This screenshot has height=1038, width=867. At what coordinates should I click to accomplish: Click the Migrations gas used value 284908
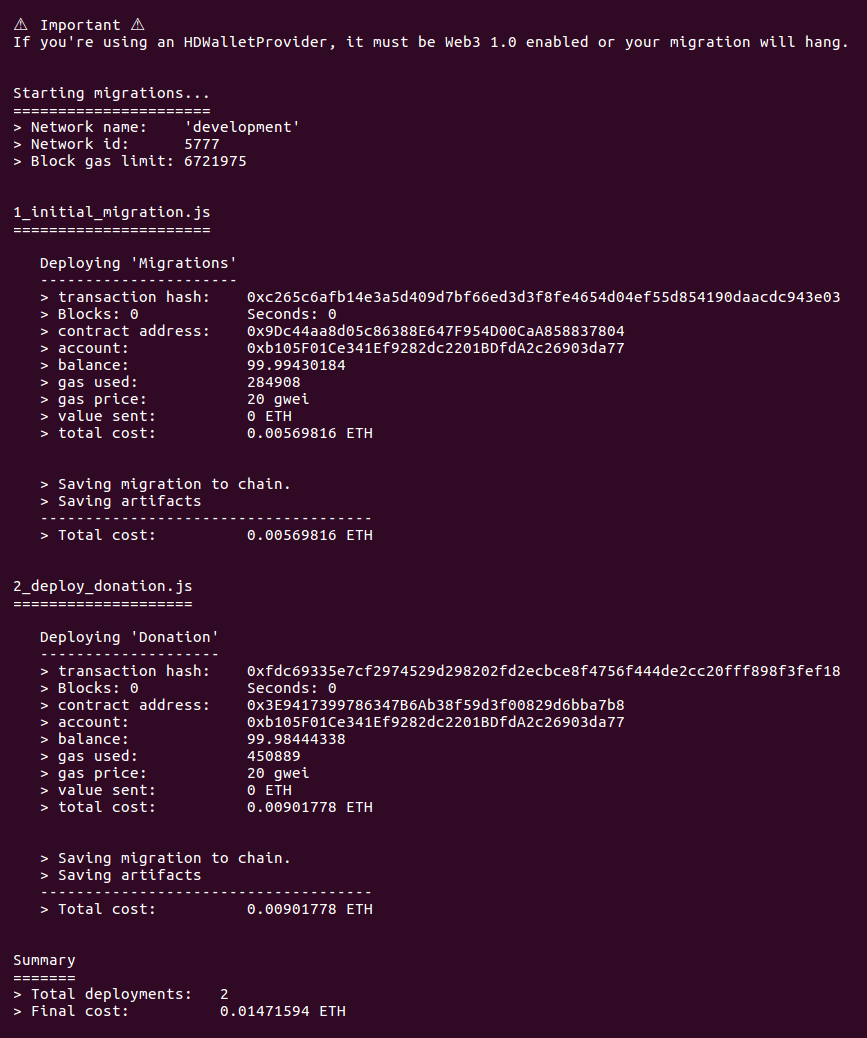tap(273, 382)
